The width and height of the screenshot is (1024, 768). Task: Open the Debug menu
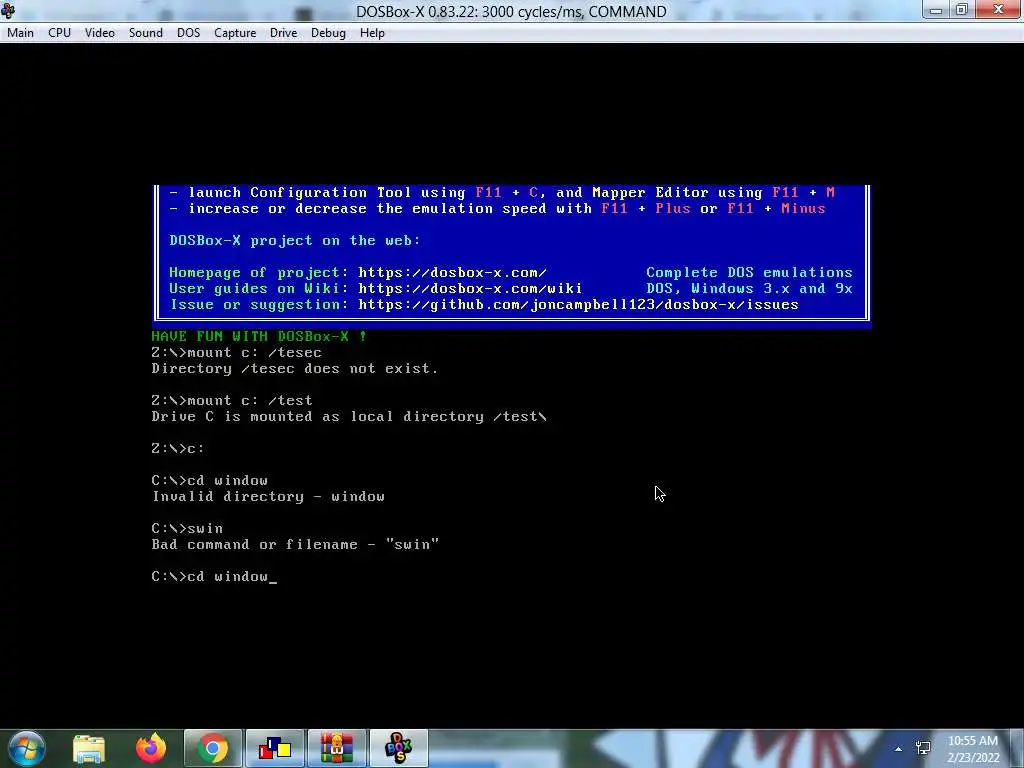point(328,33)
